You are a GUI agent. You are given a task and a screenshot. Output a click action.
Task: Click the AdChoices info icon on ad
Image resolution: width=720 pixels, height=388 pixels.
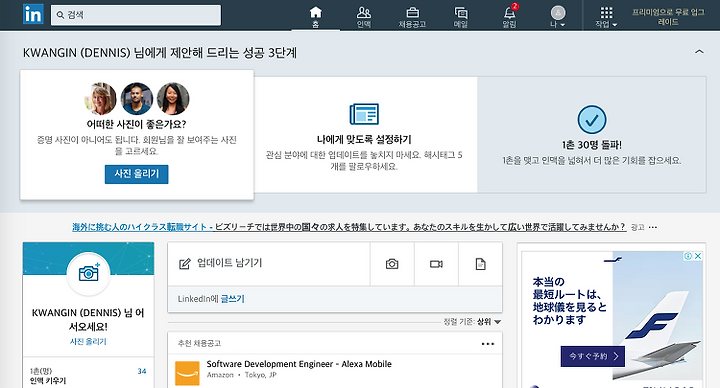click(x=688, y=256)
